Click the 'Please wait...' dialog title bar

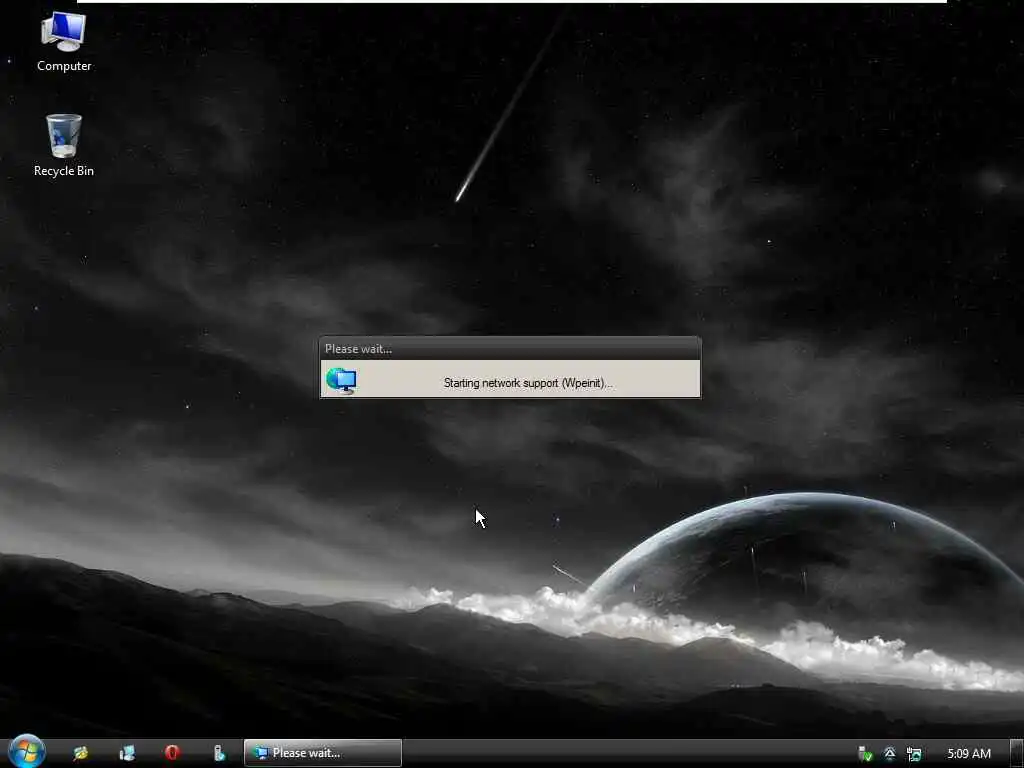click(510, 349)
